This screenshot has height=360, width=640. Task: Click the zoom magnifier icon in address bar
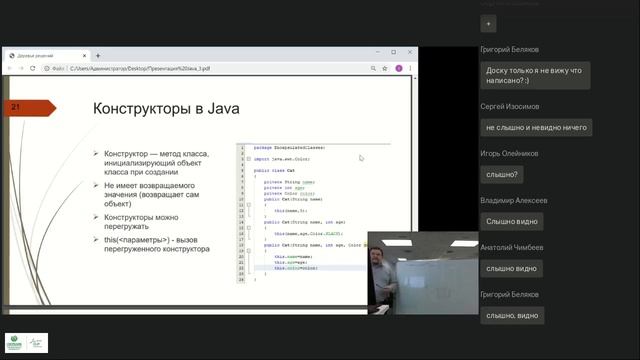coord(373,68)
